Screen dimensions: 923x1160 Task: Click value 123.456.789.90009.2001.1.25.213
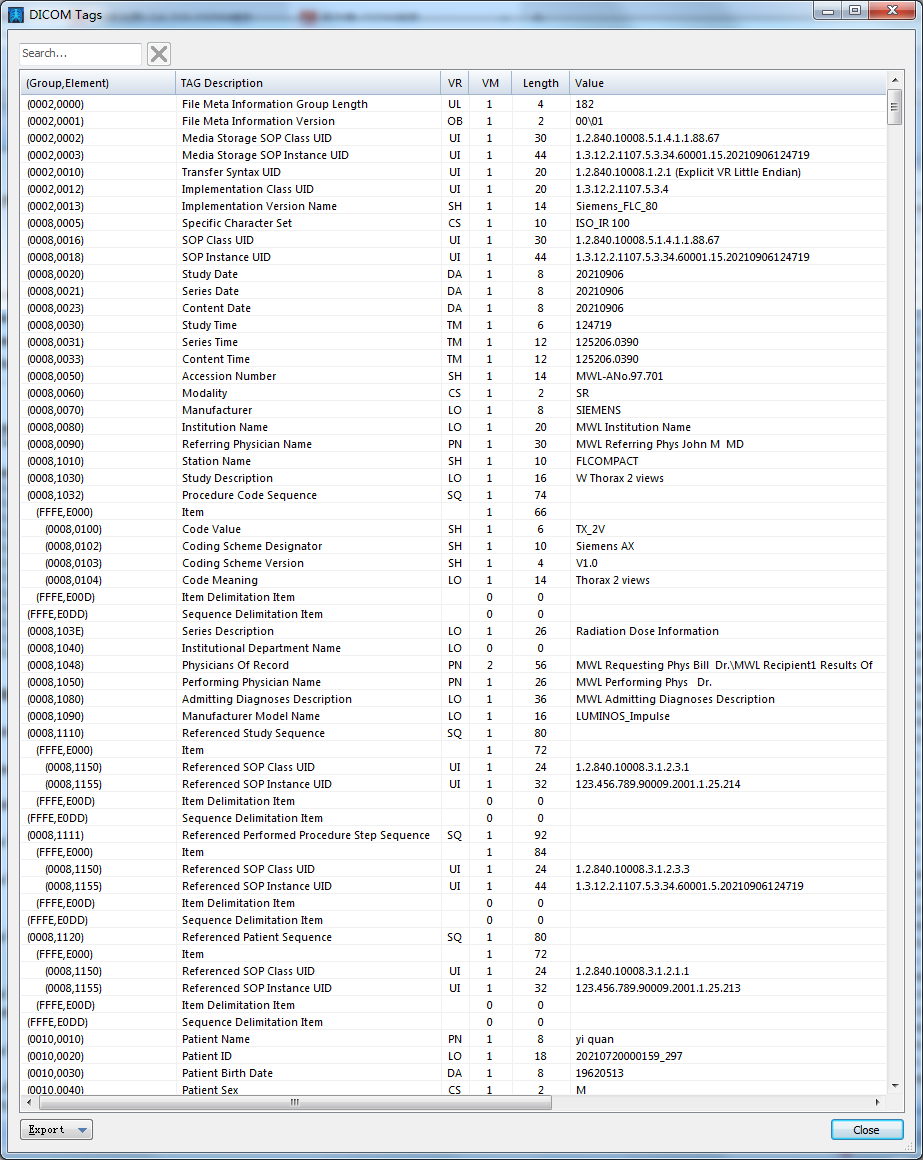click(657, 989)
